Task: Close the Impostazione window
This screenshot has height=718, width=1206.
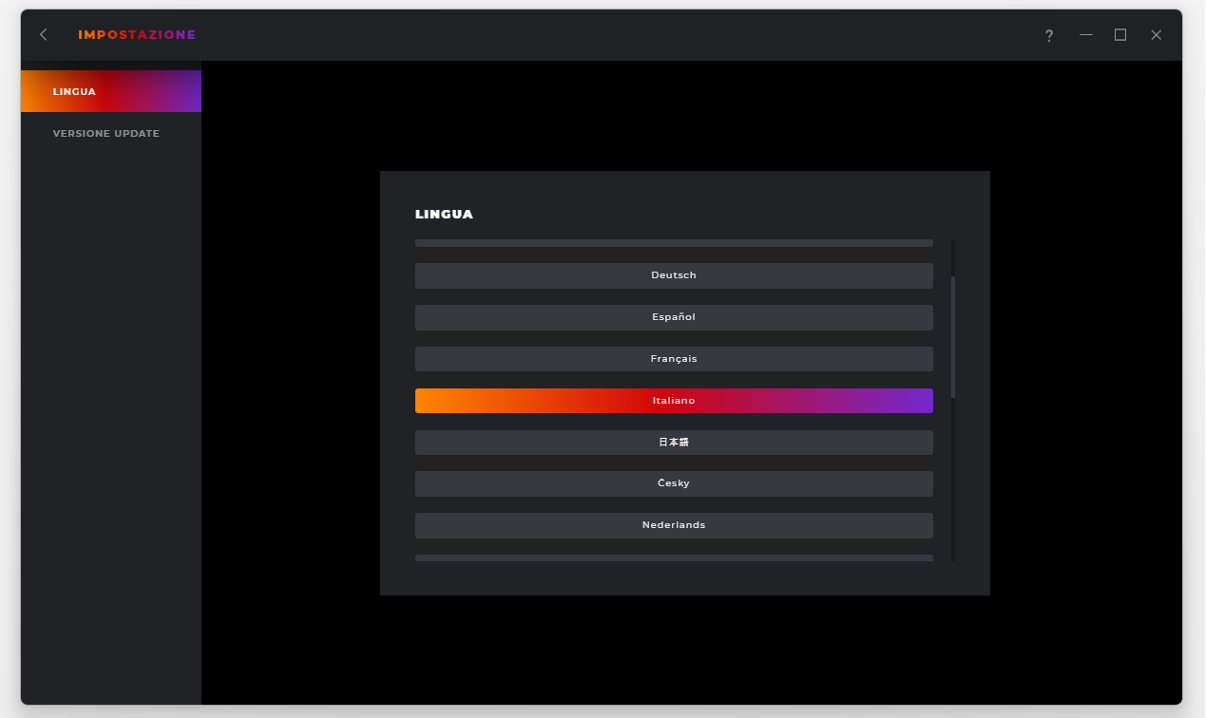Action: pyautogui.click(x=1156, y=35)
